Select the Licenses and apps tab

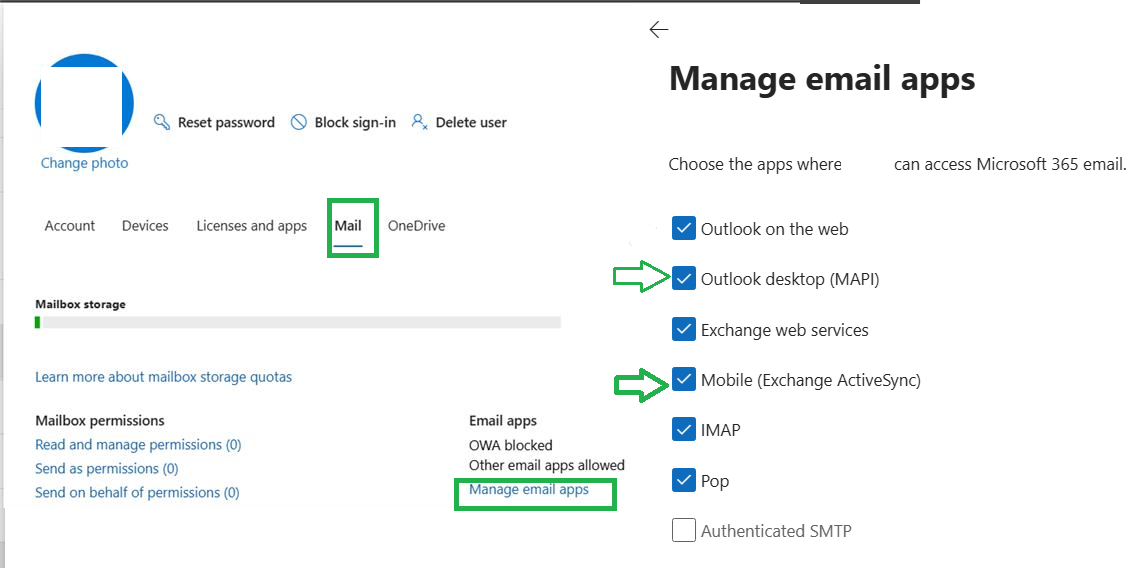coord(251,226)
